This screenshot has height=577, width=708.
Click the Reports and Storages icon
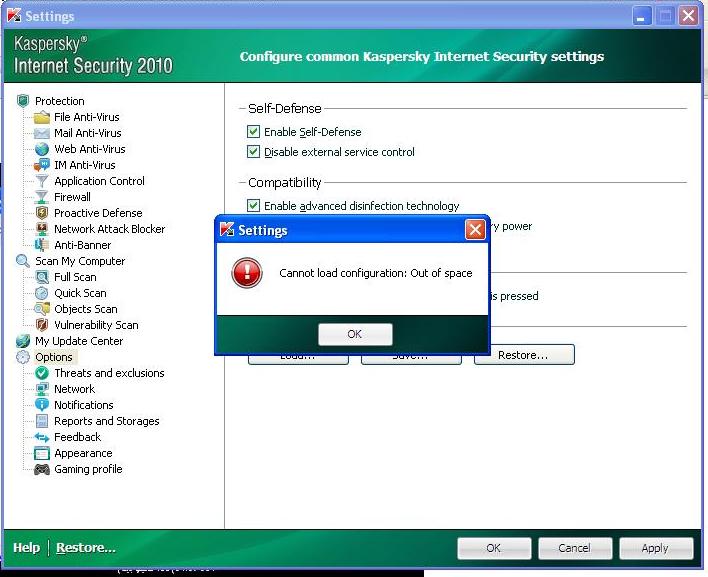[42, 421]
